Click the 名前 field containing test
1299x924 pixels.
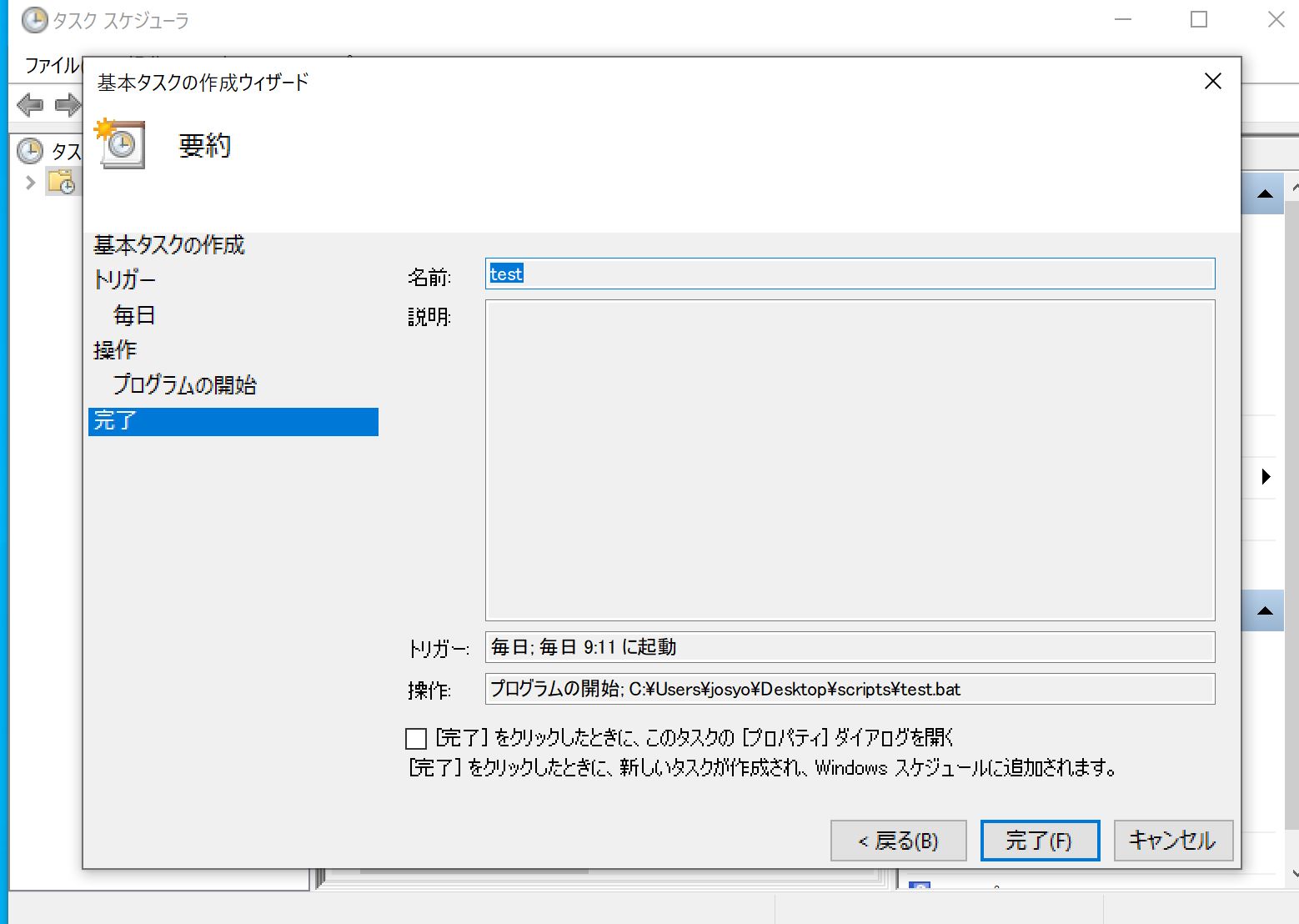tap(849, 274)
